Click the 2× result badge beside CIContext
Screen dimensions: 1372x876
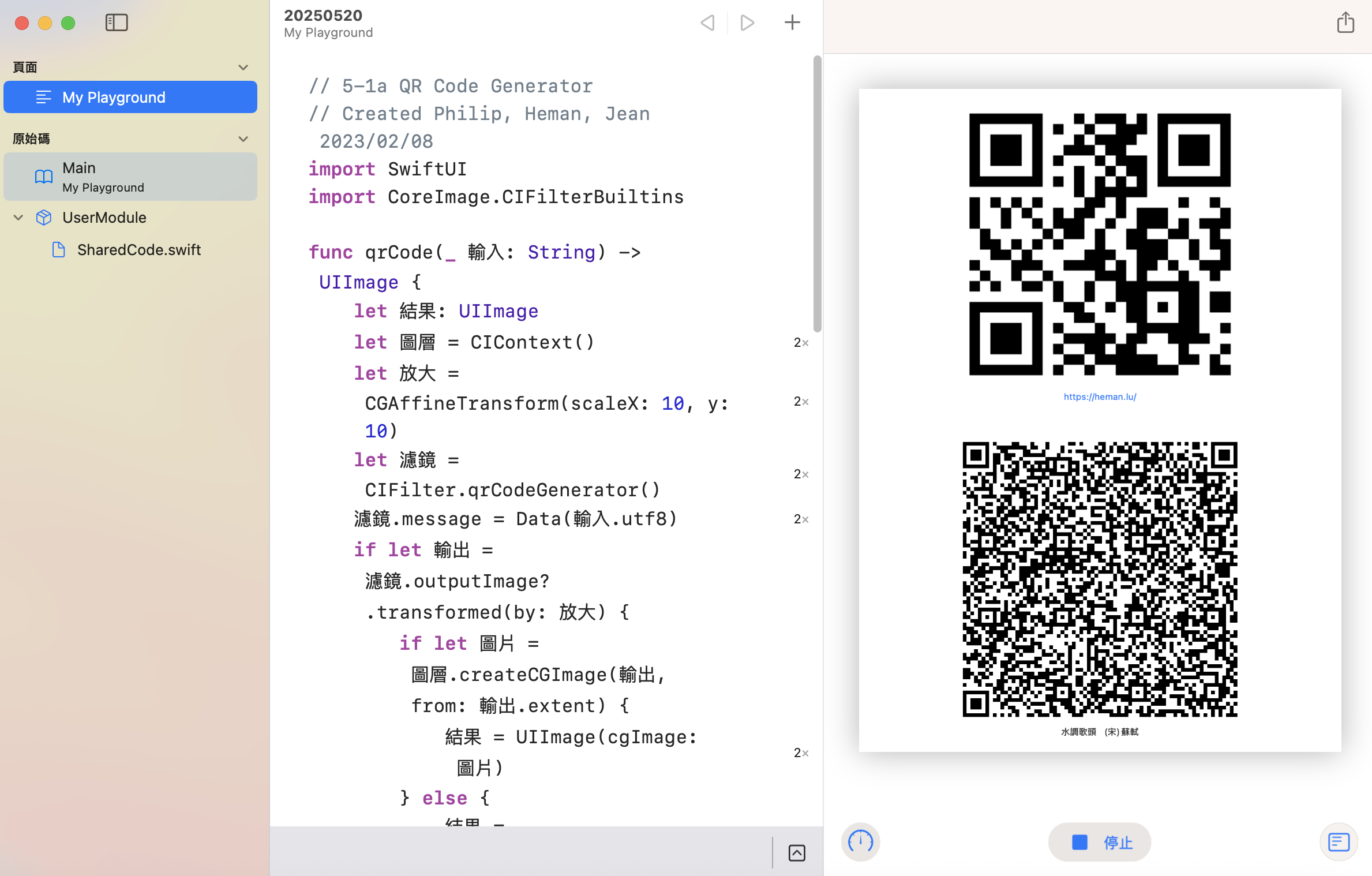point(801,343)
